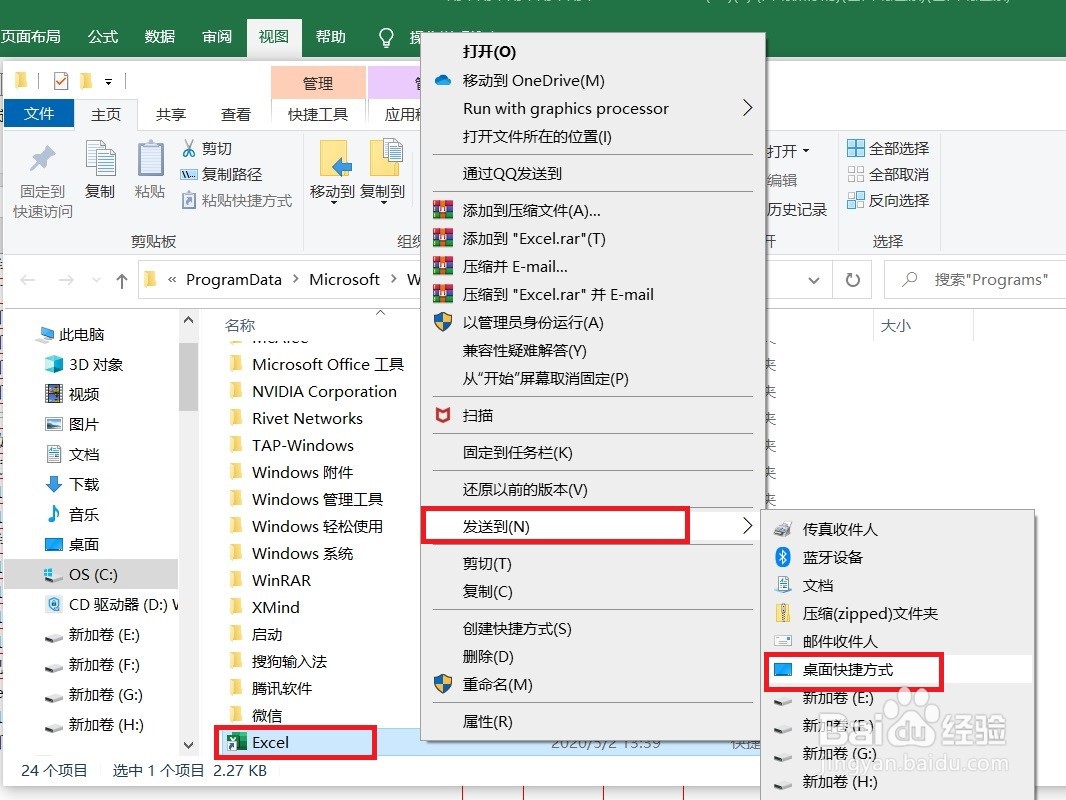The width and height of the screenshot is (1066, 800).
Task: Click the Name column header
Action: pos(240,326)
